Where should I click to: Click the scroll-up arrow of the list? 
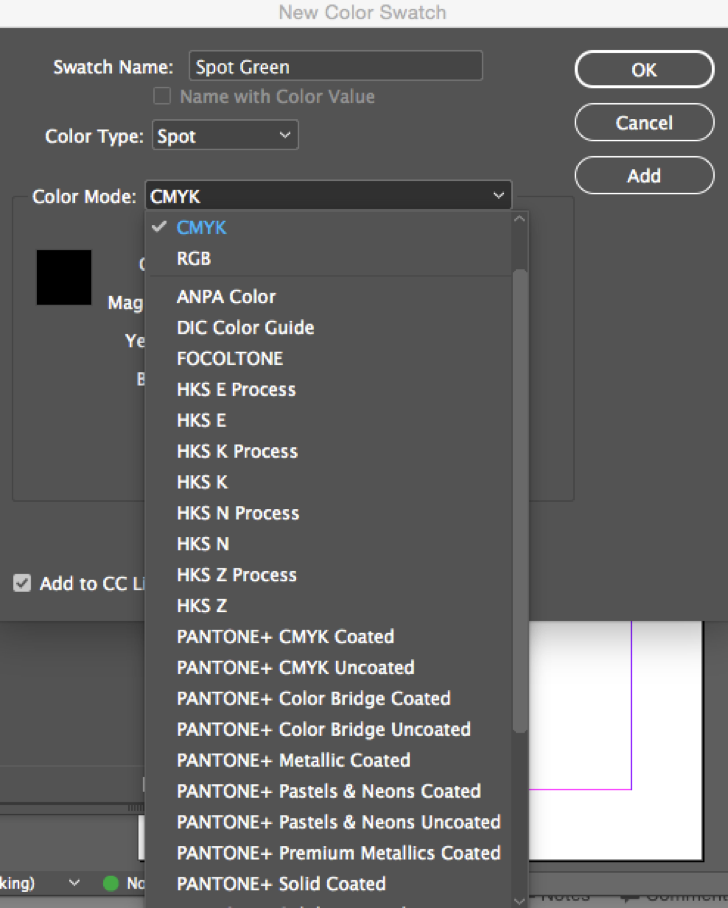point(520,219)
